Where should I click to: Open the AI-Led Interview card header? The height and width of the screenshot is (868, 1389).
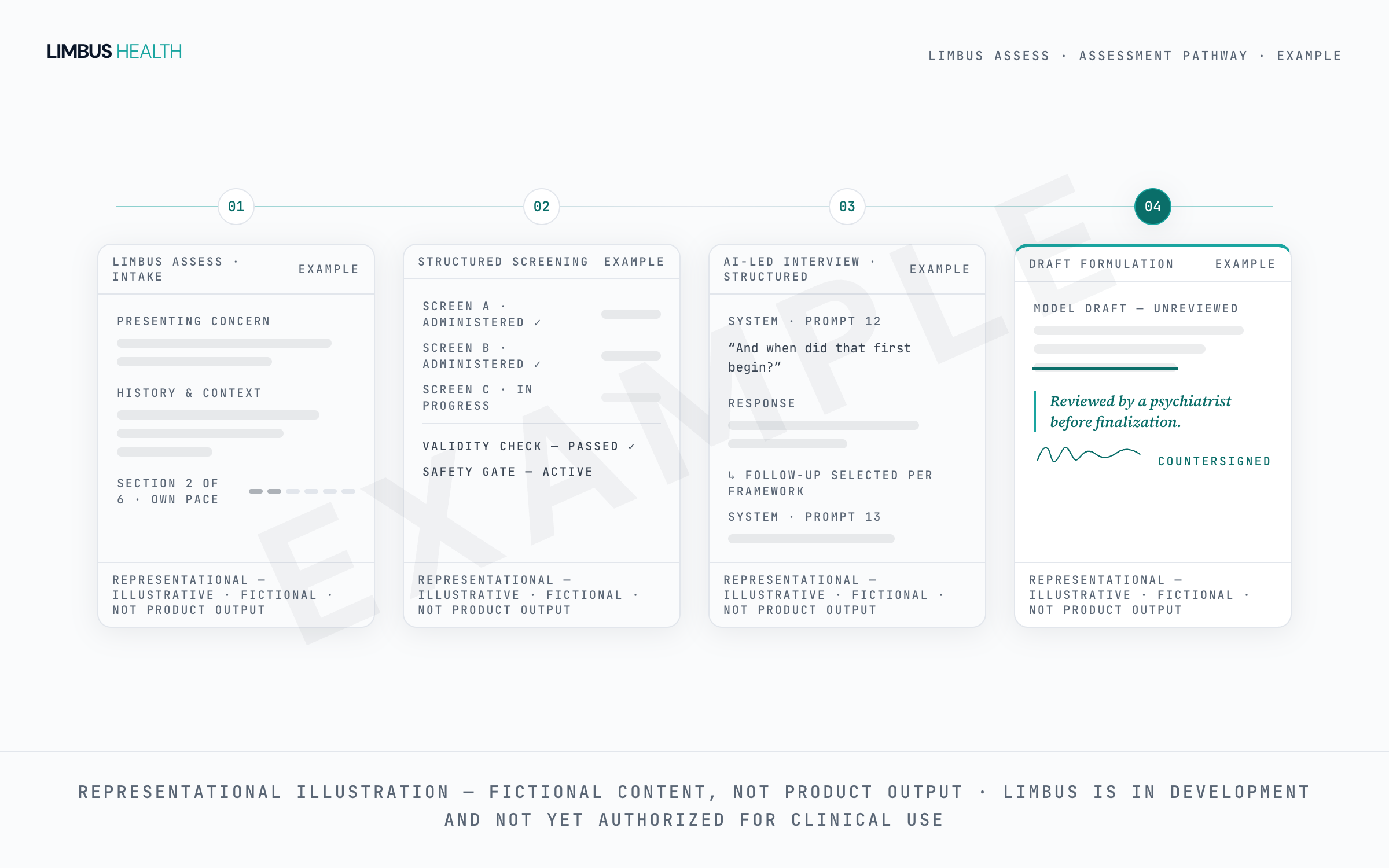point(847,269)
